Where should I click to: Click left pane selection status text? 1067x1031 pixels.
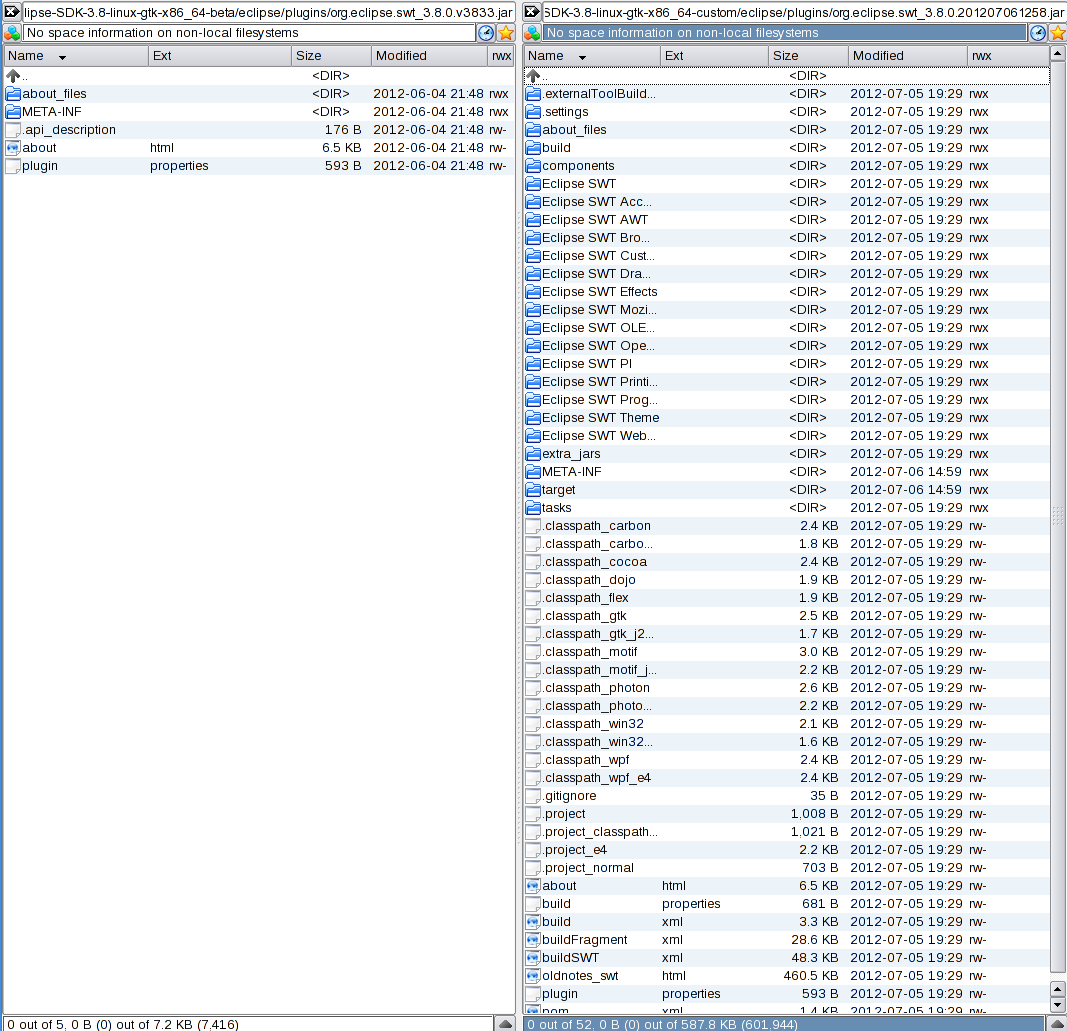123,1024
